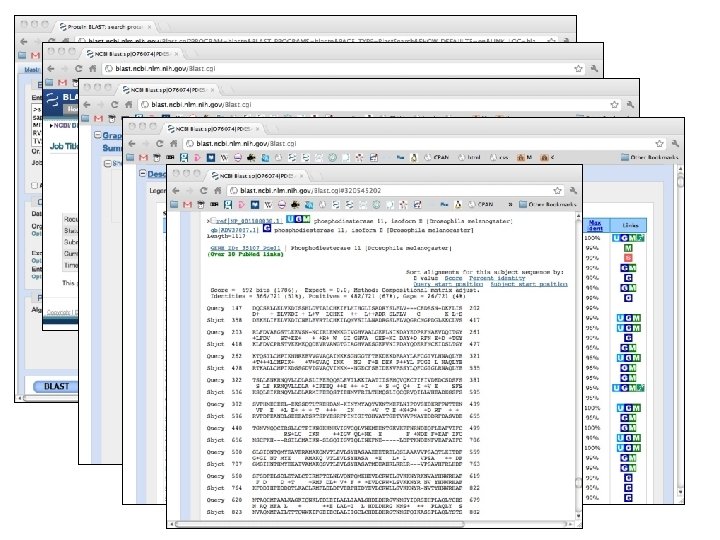Open the CPAN bookmark in the descriptions window
The width and height of the screenshot is (720, 540).
point(436,158)
